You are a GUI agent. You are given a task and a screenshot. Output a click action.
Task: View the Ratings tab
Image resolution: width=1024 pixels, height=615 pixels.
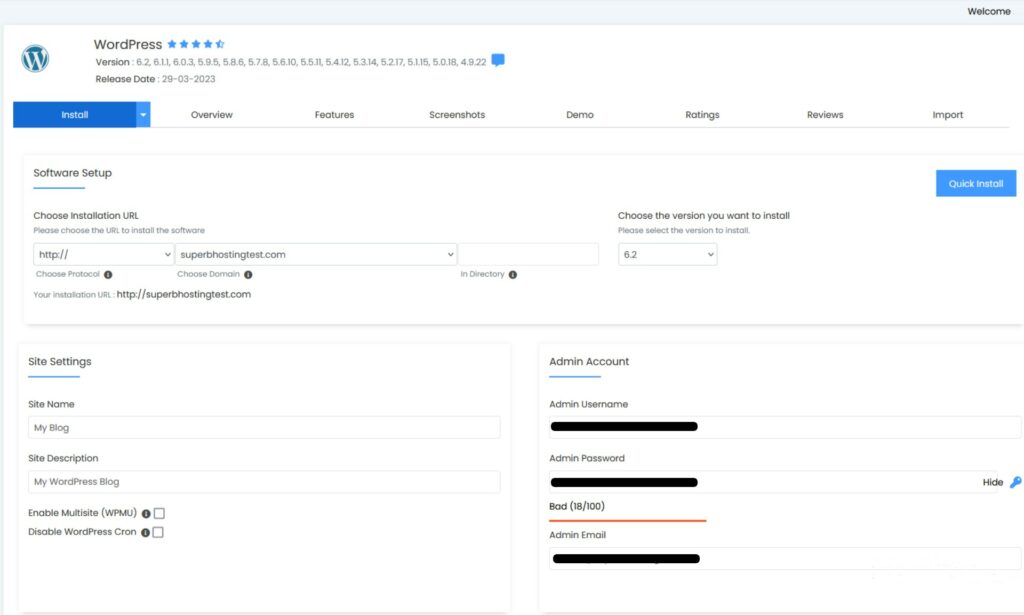pyautogui.click(x=702, y=115)
